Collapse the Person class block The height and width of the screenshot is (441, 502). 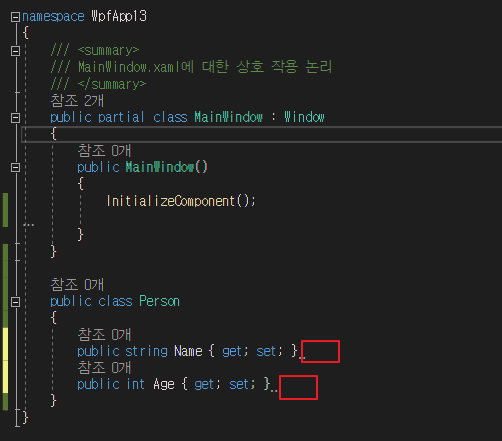pos(15,302)
